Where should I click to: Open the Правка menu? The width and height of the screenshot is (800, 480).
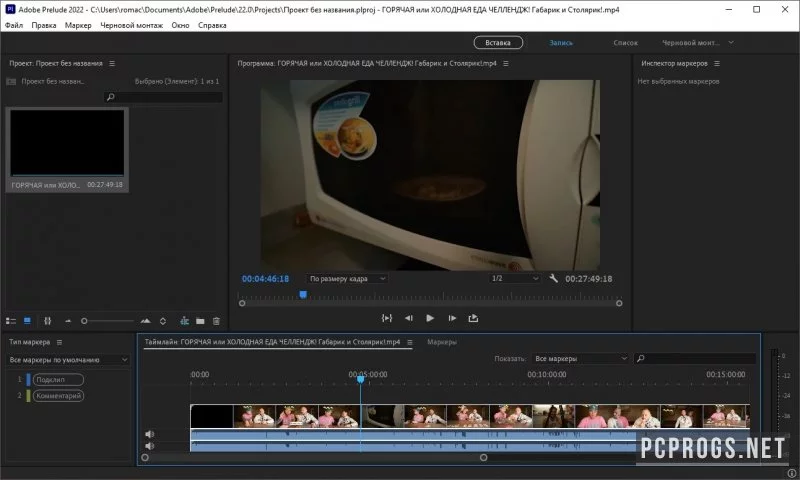coord(44,25)
